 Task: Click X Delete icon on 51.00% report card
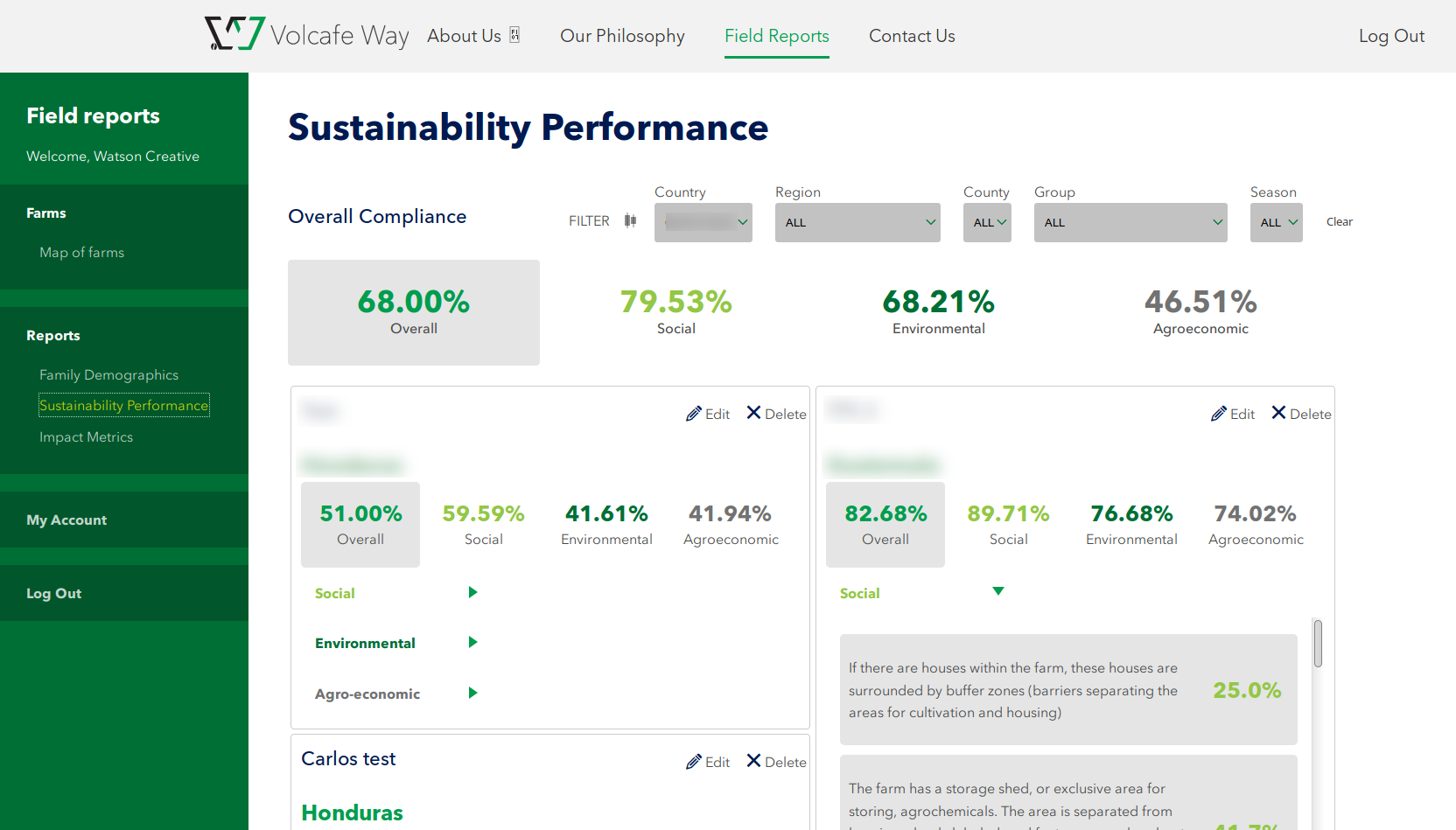[x=753, y=413]
